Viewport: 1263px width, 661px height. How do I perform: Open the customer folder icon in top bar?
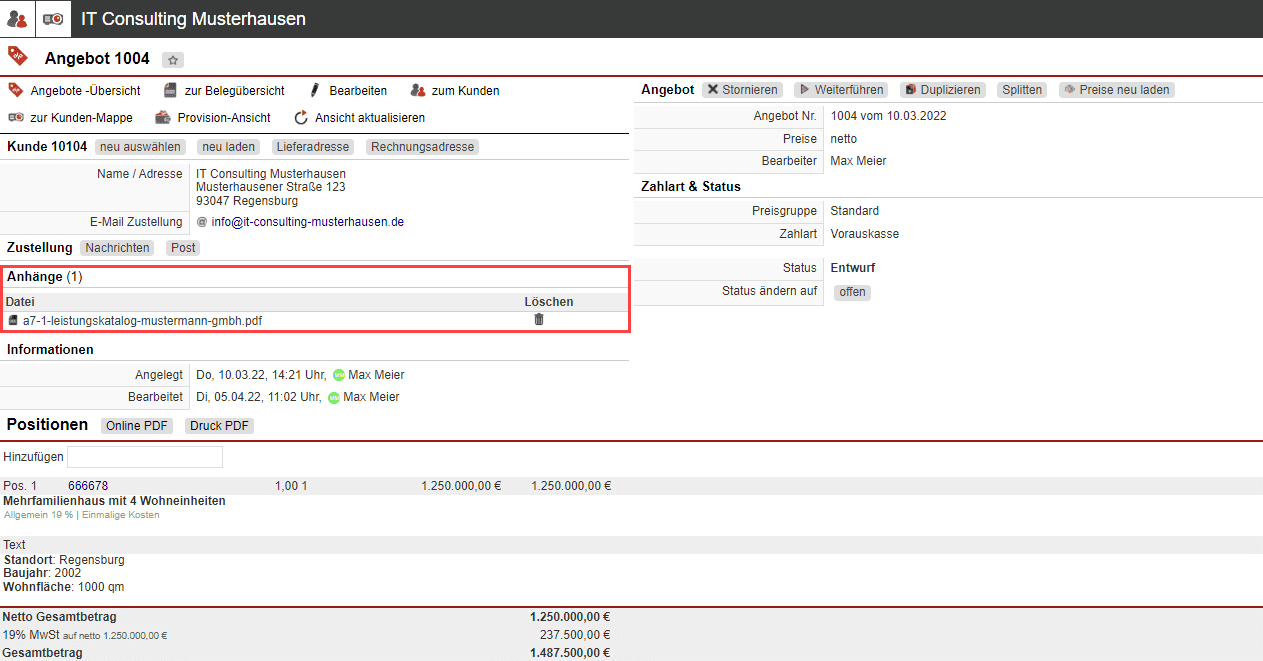click(53, 19)
